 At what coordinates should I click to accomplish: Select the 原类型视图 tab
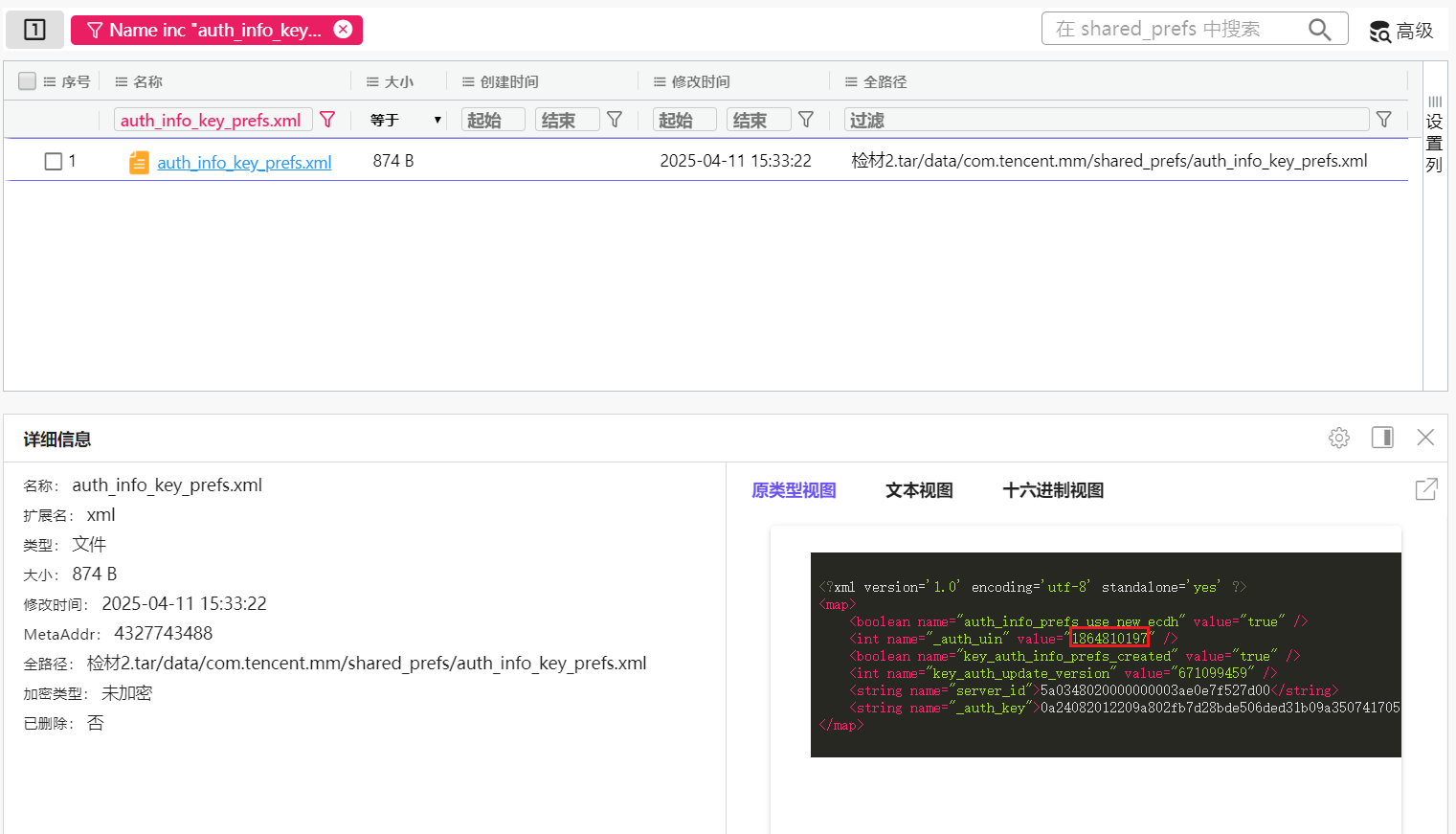coord(794,490)
